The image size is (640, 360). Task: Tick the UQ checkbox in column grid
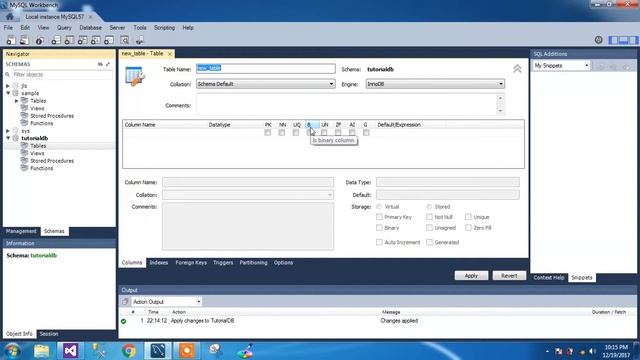296,133
